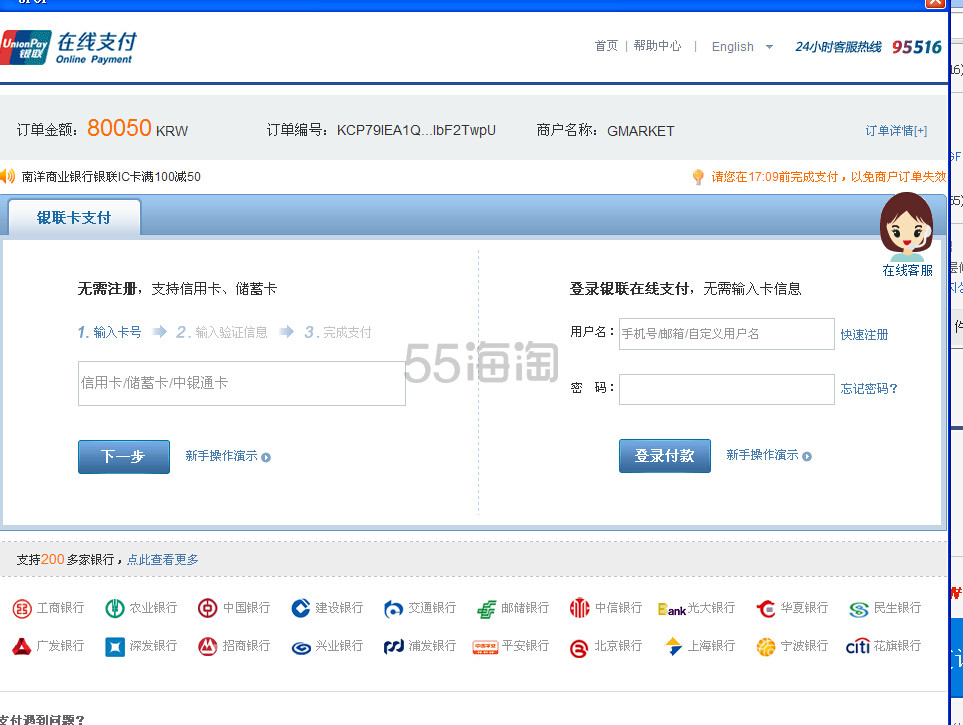Go to 首页 home link
The width and height of the screenshot is (963, 725).
[x=606, y=46]
